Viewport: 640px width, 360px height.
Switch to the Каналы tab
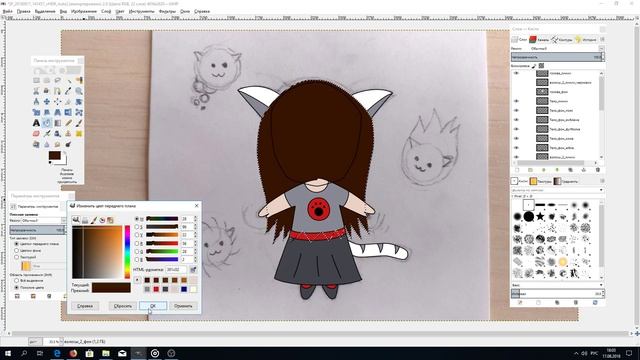[x=540, y=40]
